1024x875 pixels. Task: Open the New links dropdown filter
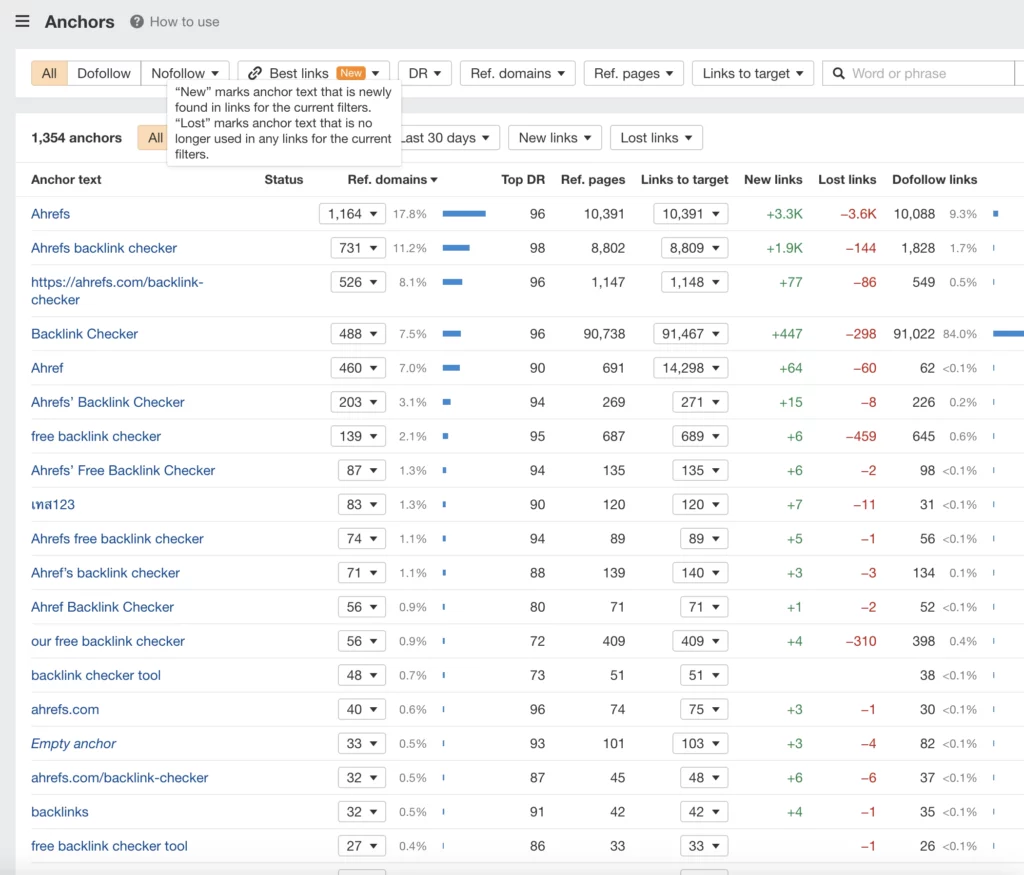pyautogui.click(x=554, y=138)
